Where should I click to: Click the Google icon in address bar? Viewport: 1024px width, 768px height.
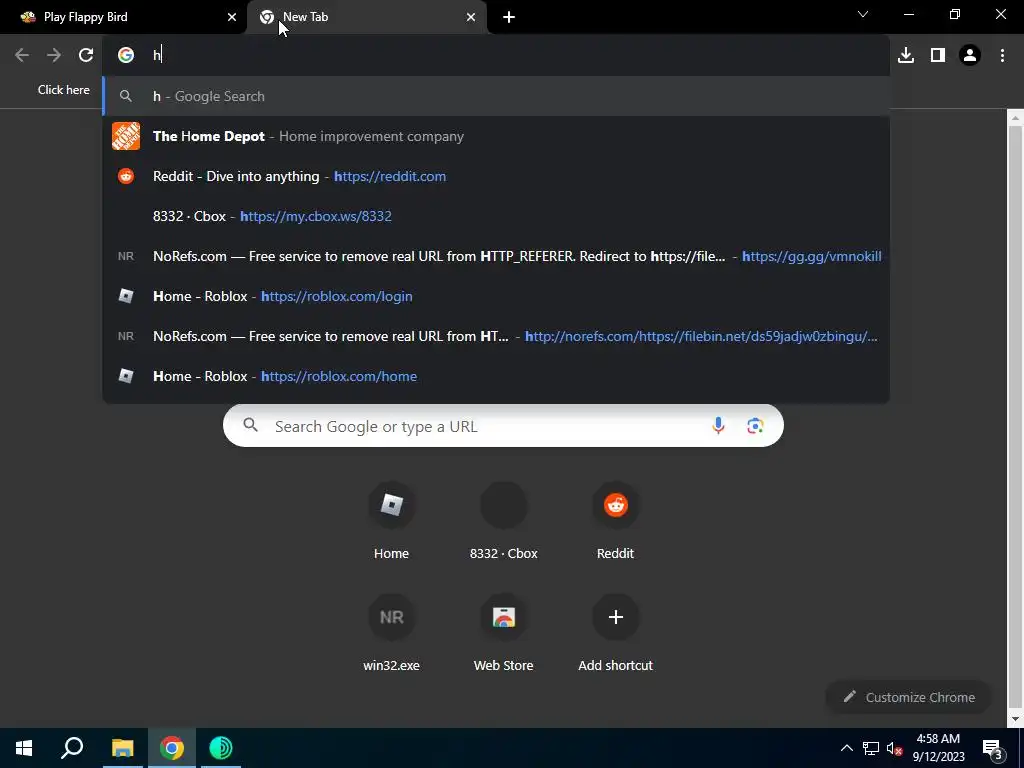tap(126, 56)
